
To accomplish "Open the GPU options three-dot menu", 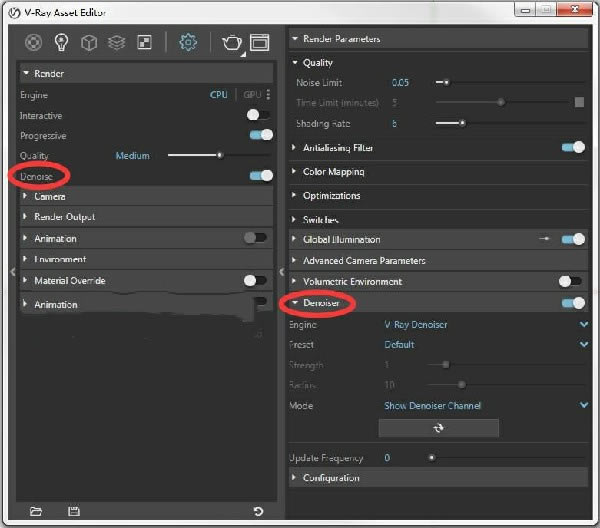I will coord(268,95).
